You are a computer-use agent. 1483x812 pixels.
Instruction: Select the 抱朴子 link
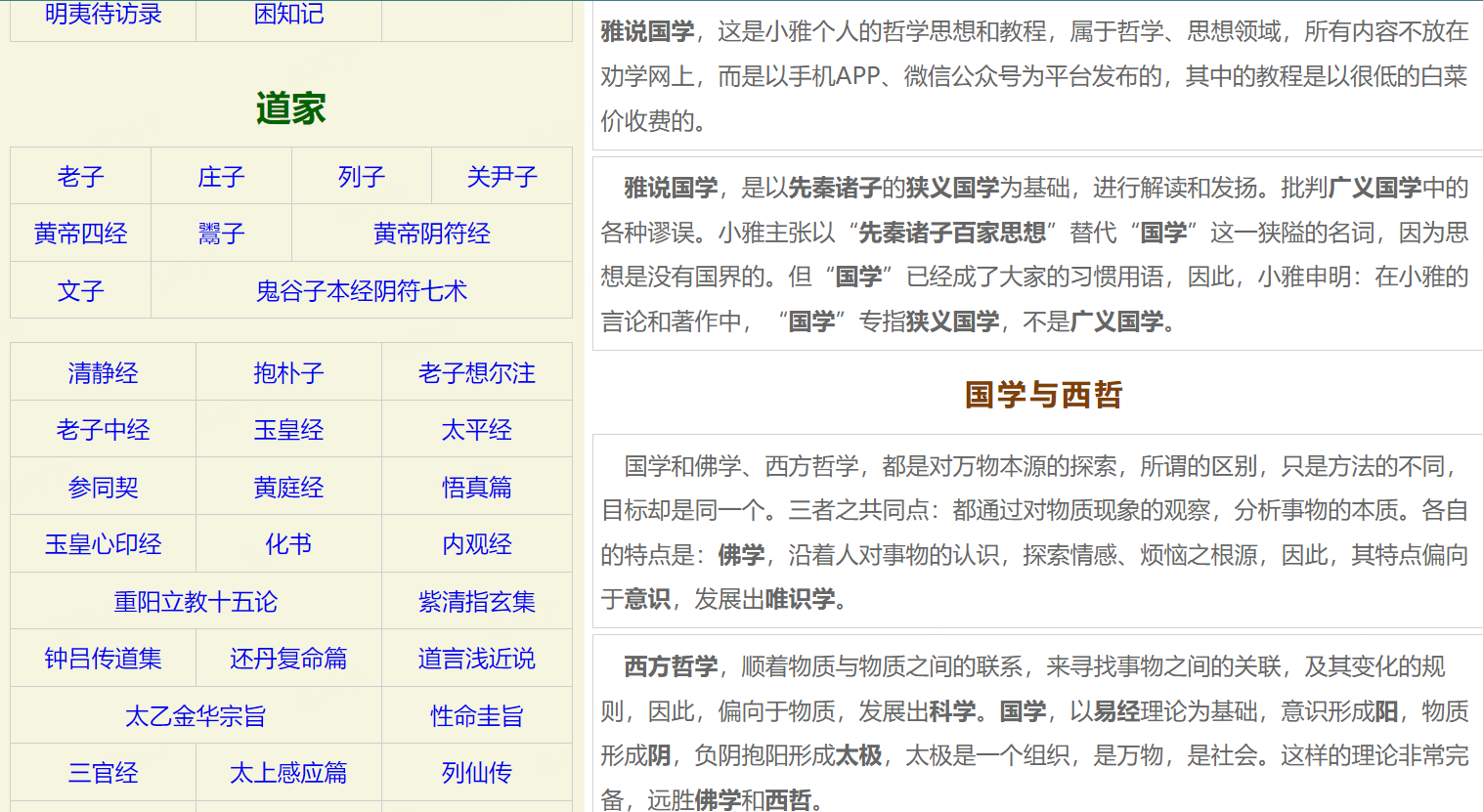[288, 373]
